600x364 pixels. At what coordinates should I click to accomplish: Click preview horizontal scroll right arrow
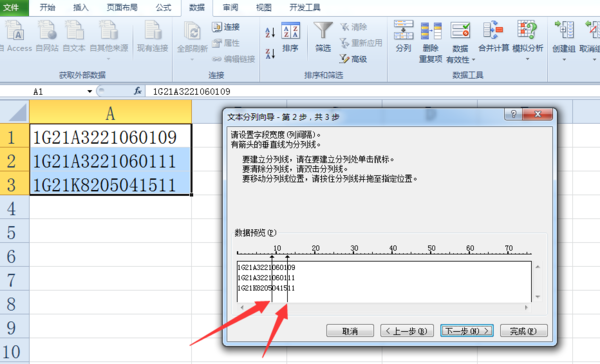click(x=526, y=307)
